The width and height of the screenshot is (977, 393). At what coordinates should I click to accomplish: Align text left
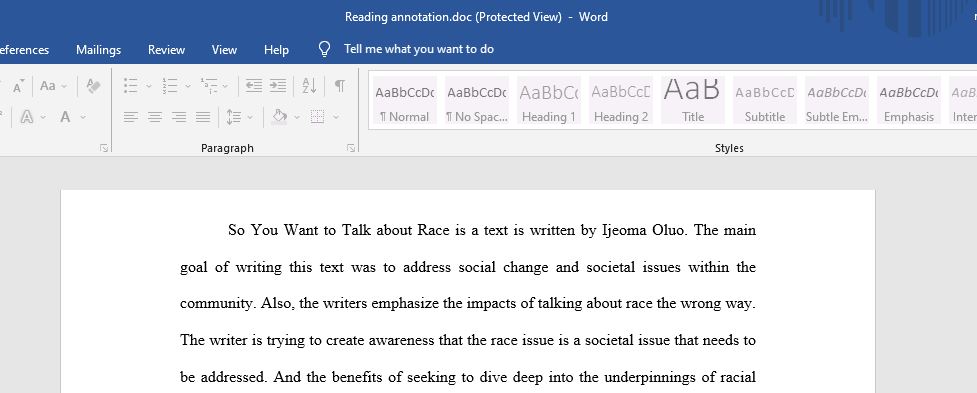(x=130, y=116)
